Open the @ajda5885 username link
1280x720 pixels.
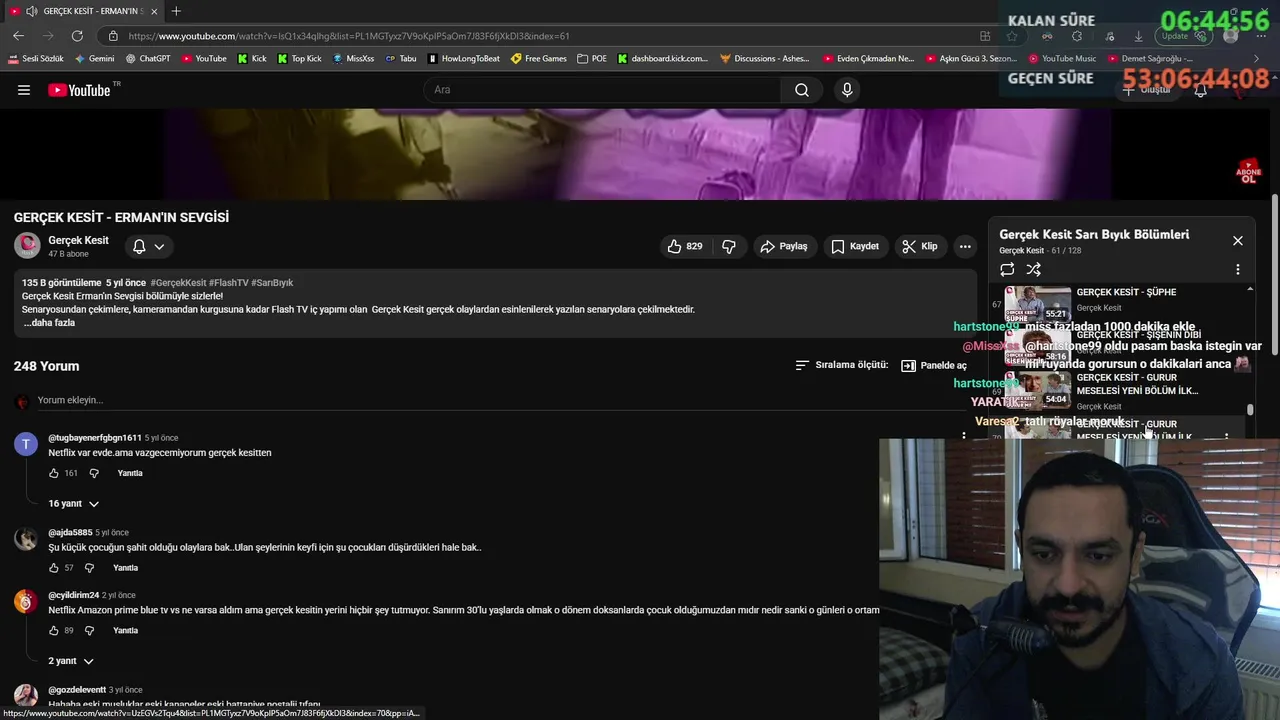(x=70, y=532)
